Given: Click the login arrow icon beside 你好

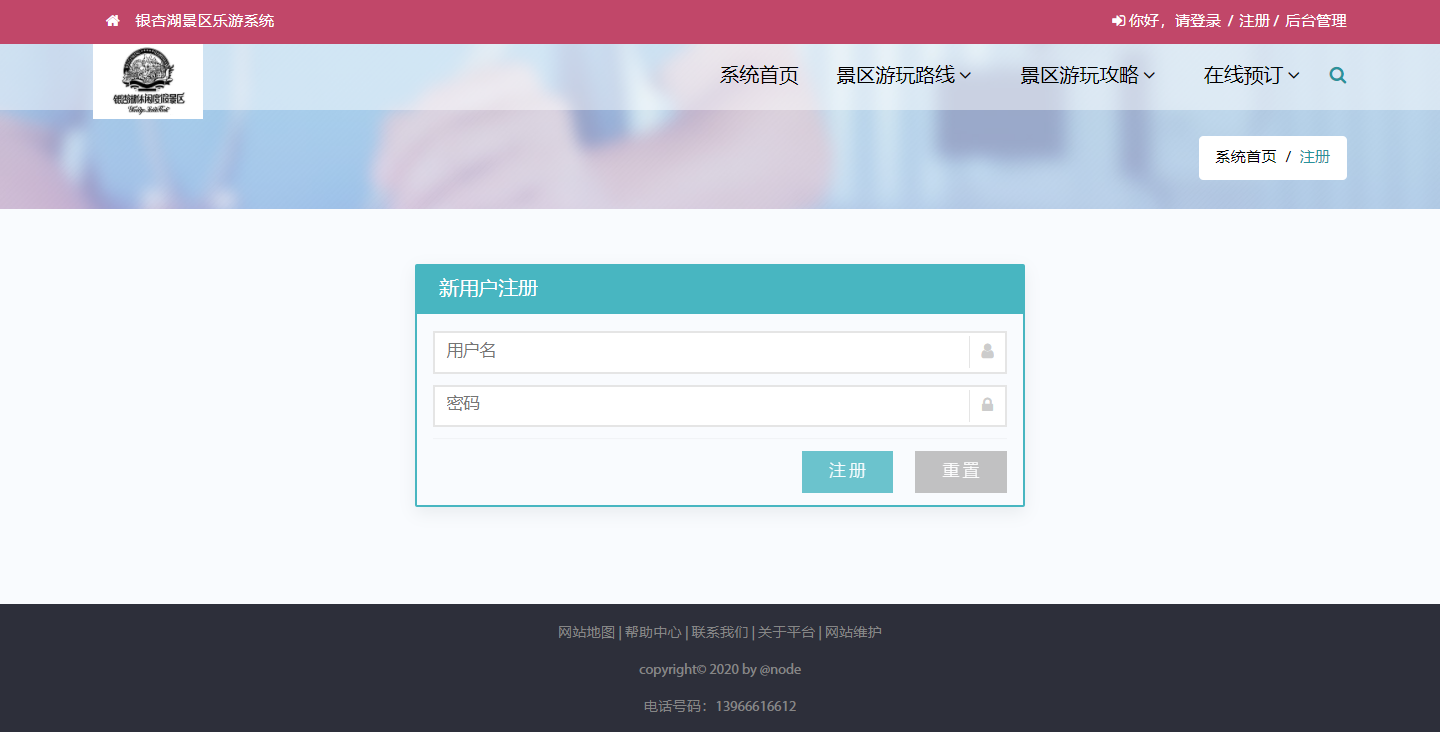Looking at the screenshot, I should [1118, 21].
